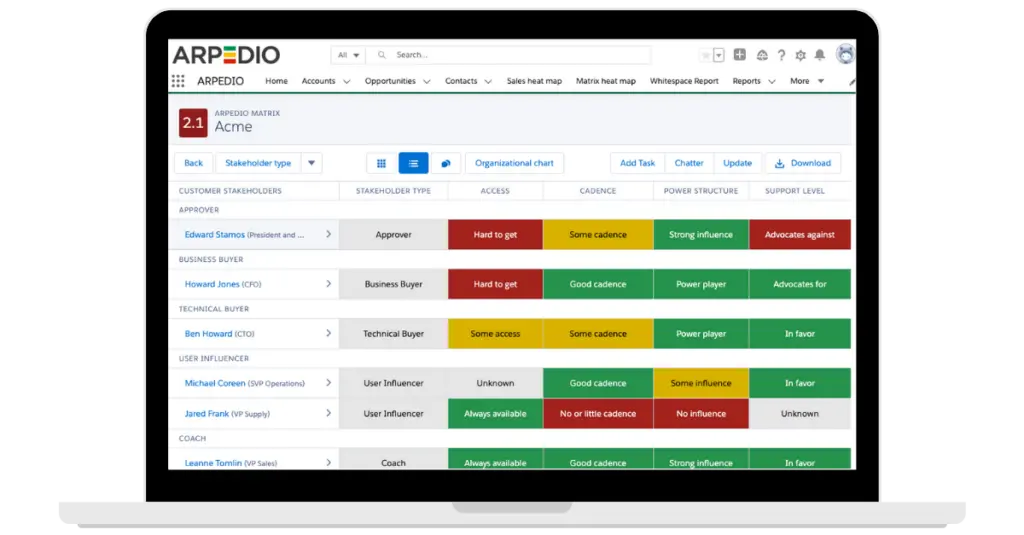Open the Accounts tab

click(318, 81)
